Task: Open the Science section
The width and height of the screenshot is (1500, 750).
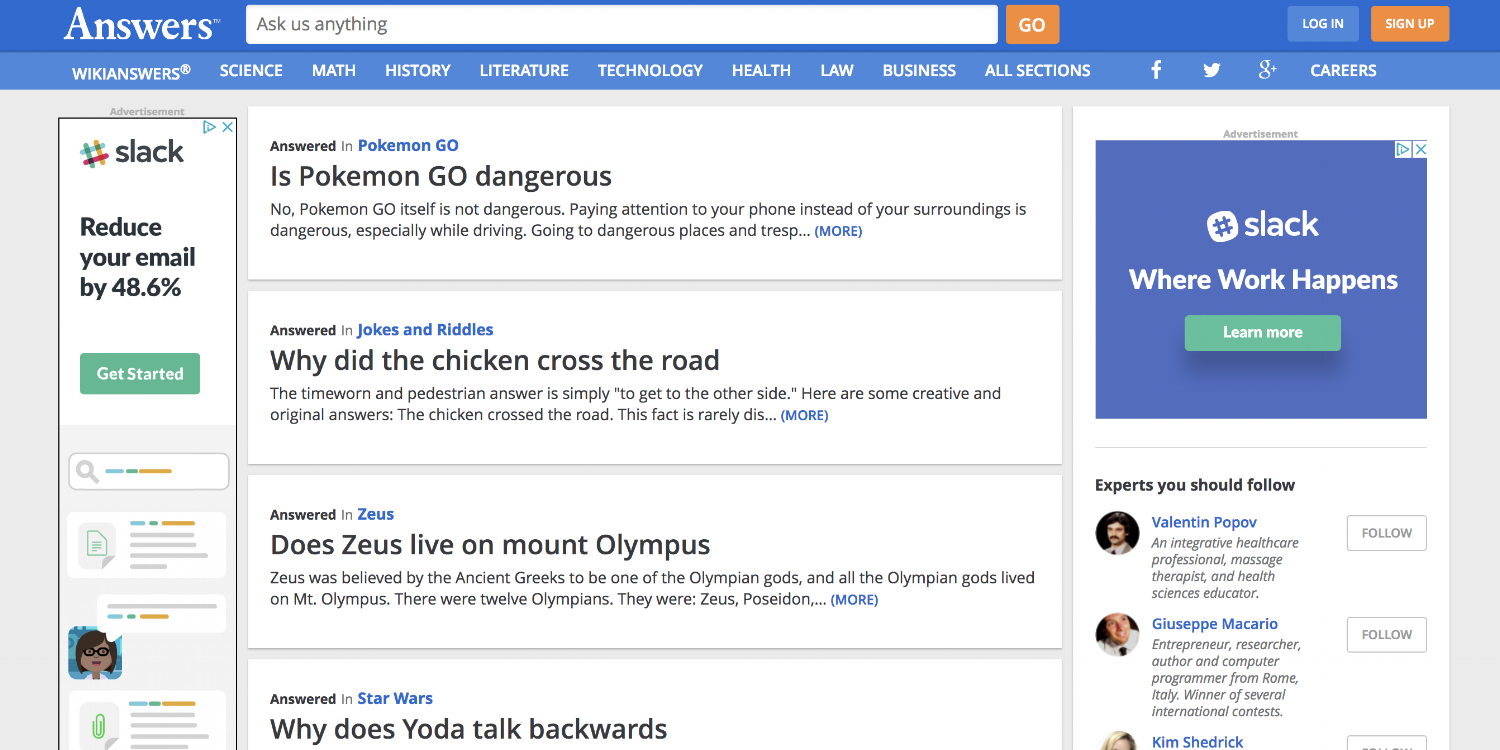Action: click(251, 71)
